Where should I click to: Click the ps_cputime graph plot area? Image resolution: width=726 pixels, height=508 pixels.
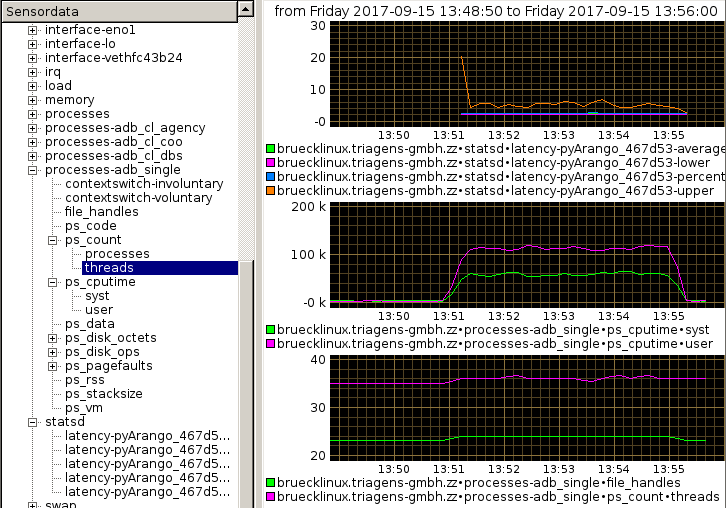click(x=527, y=255)
